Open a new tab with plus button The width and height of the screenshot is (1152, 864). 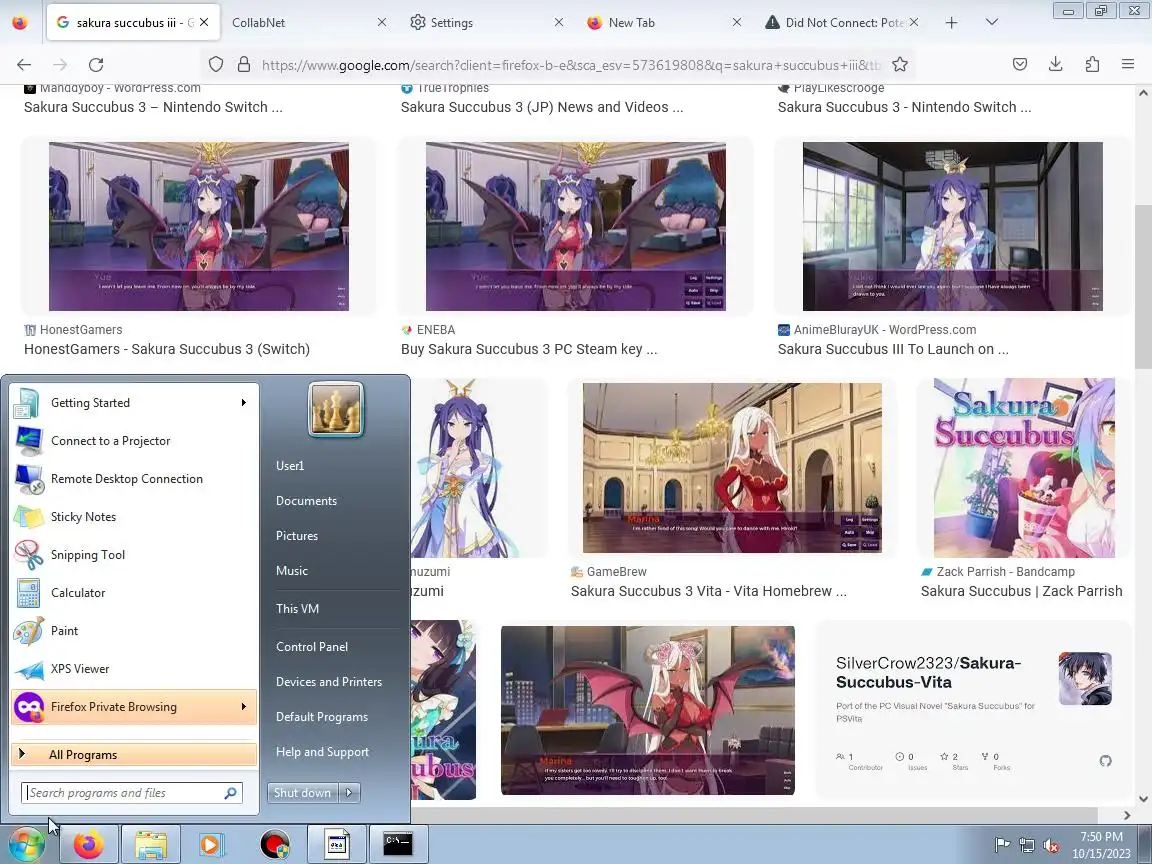tap(951, 23)
